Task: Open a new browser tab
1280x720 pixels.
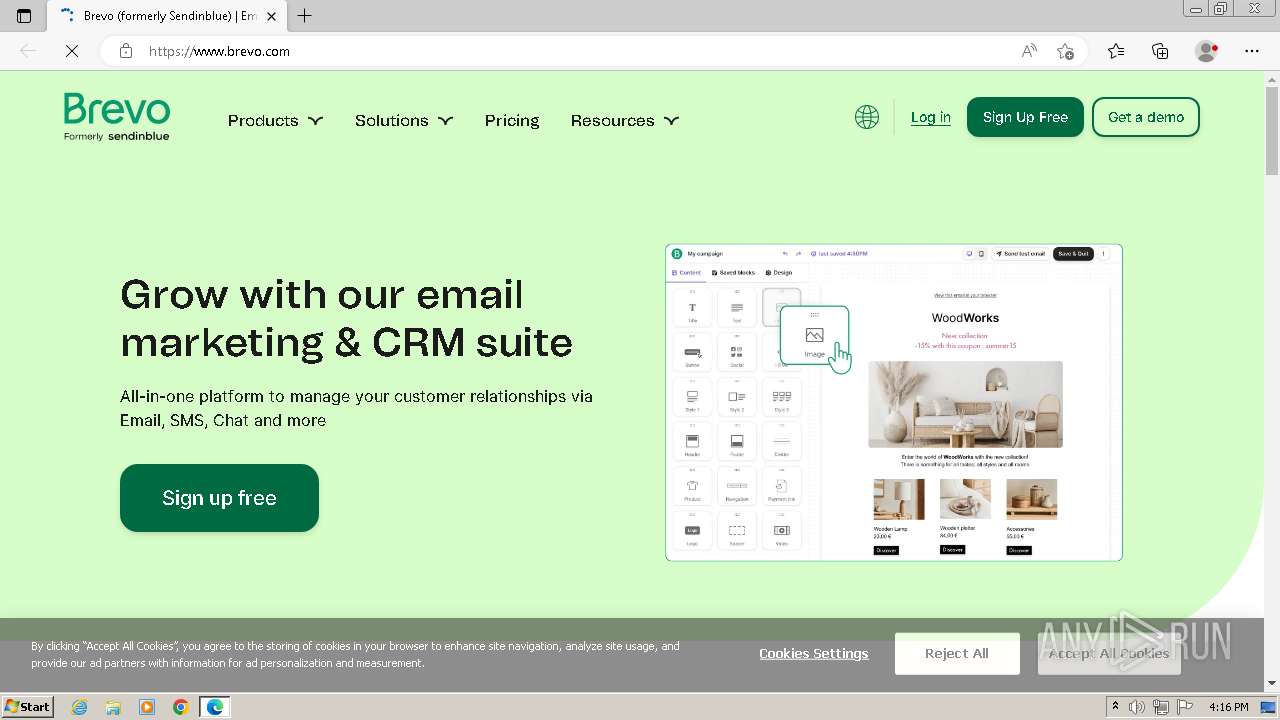Action: [305, 16]
